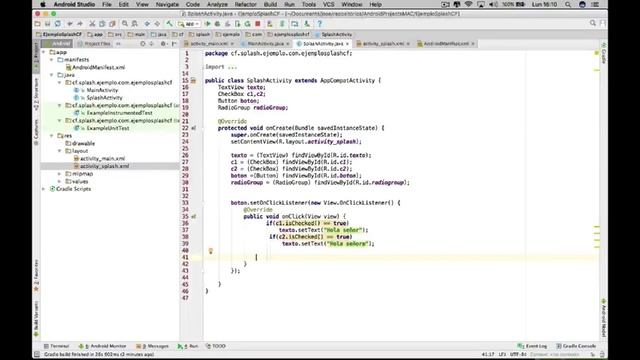Screen dimensions: 640x360
Task: Open the run configuration app dropdown
Action: click(189, 24)
